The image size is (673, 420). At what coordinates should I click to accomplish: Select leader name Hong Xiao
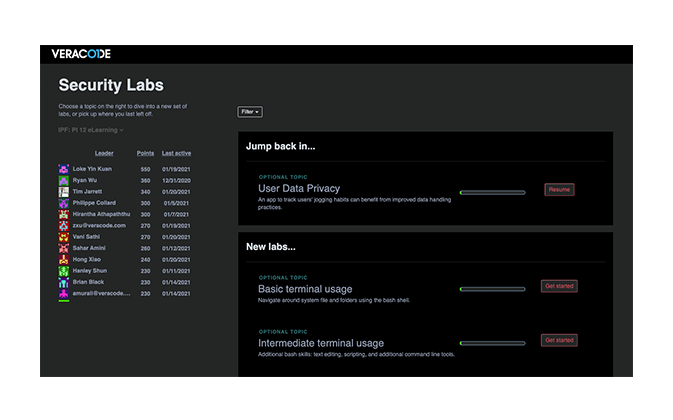pyautogui.click(x=87, y=260)
